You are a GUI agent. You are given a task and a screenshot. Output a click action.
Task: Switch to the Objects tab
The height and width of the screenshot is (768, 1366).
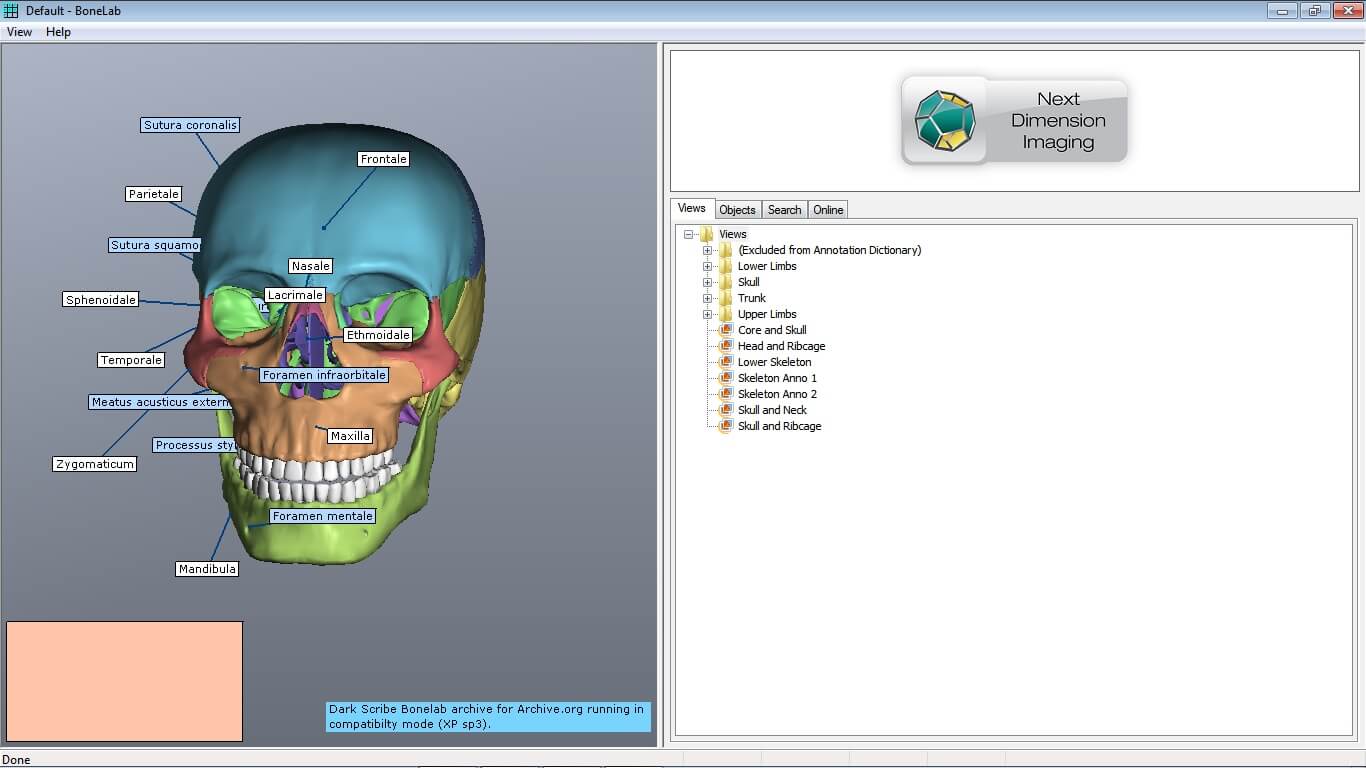[x=737, y=209]
